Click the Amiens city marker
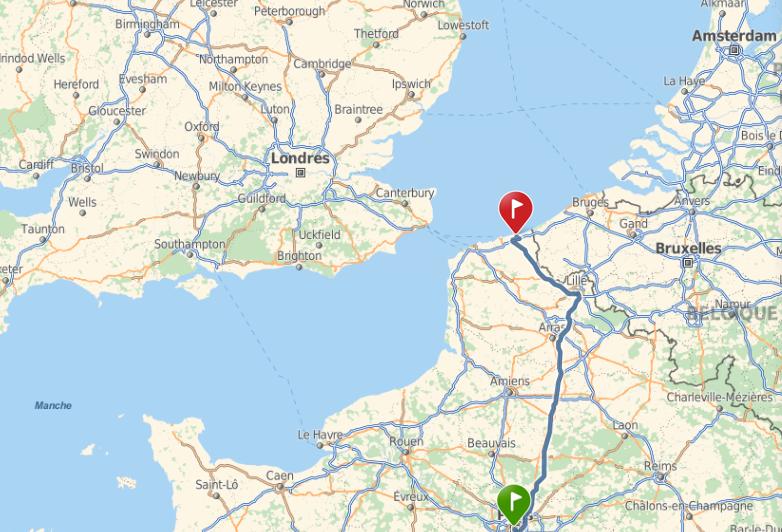Viewport: 782px width, 532px height. click(x=509, y=392)
